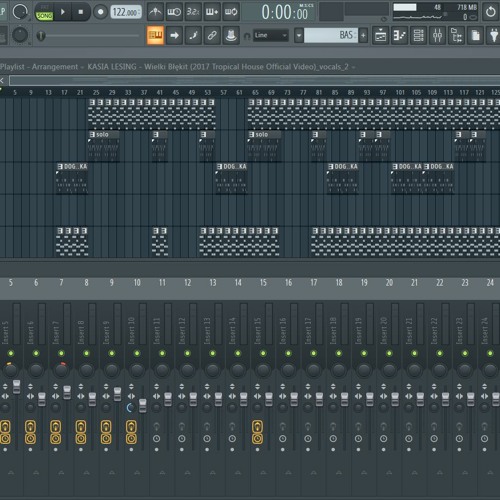This screenshot has width=500, height=500.
Task: Mute Insert 15 using its green light
Action: tap(263, 353)
